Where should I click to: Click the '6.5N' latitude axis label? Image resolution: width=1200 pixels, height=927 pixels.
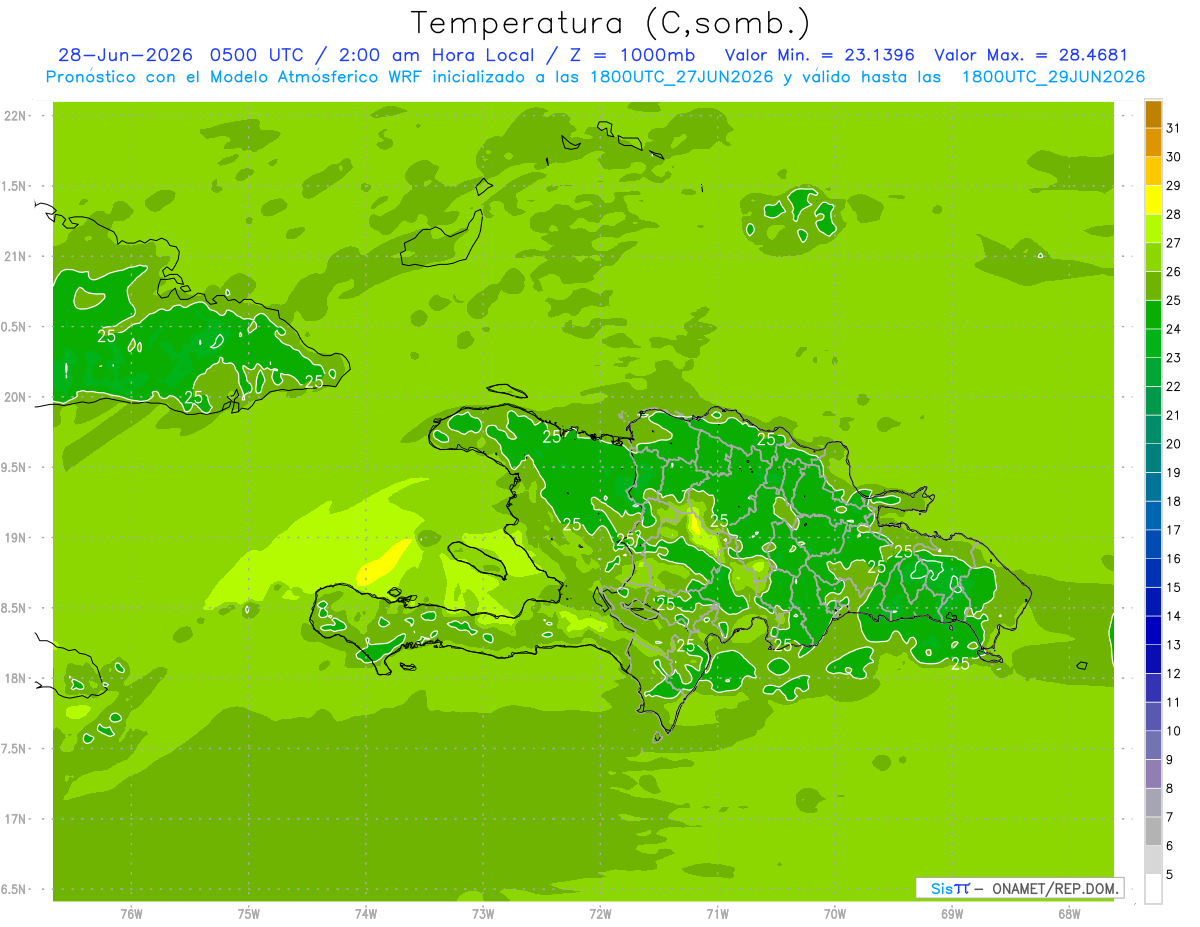tap(15, 889)
